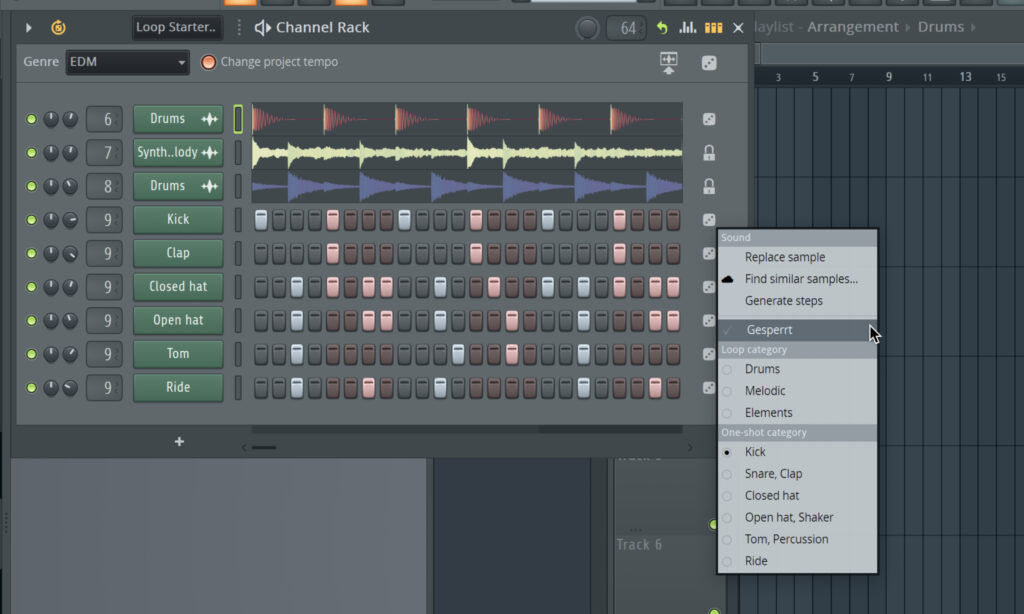Screen dimensions: 1024x614
Task: Click the first step of Kick row
Action: click(261, 220)
